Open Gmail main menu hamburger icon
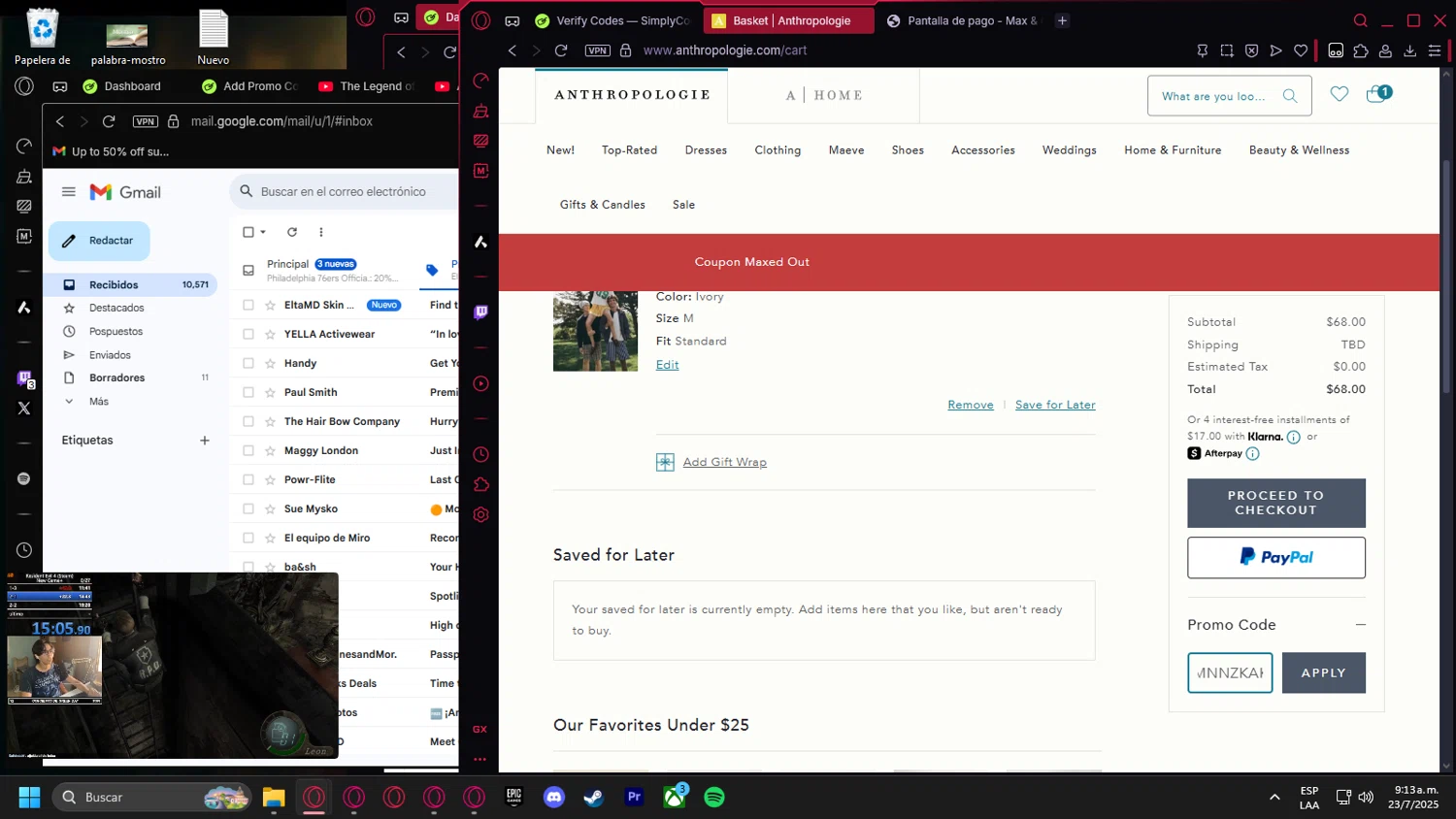This screenshot has width=1456, height=819. point(69,192)
